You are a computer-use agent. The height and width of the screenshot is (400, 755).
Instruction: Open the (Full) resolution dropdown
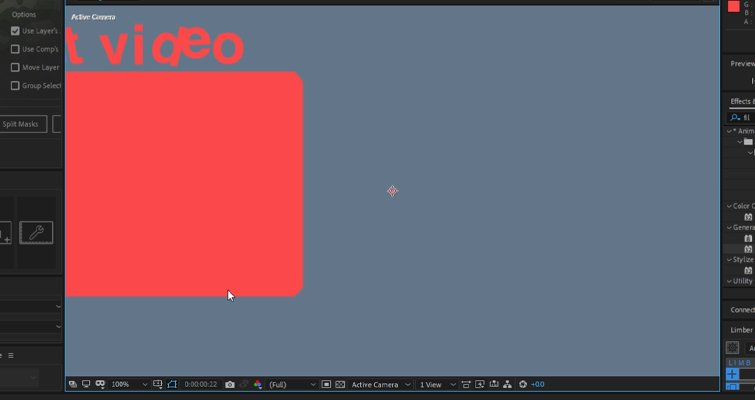[x=291, y=384]
